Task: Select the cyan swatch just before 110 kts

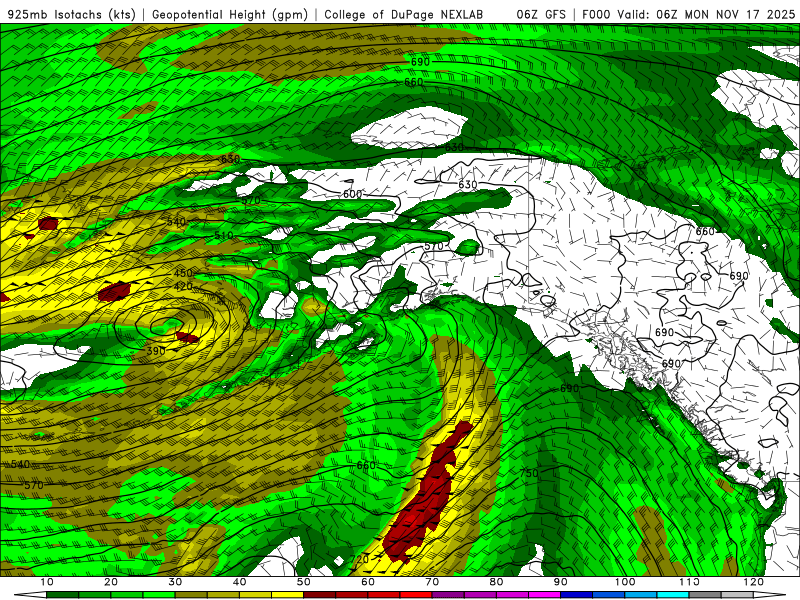Action: coord(673,595)
